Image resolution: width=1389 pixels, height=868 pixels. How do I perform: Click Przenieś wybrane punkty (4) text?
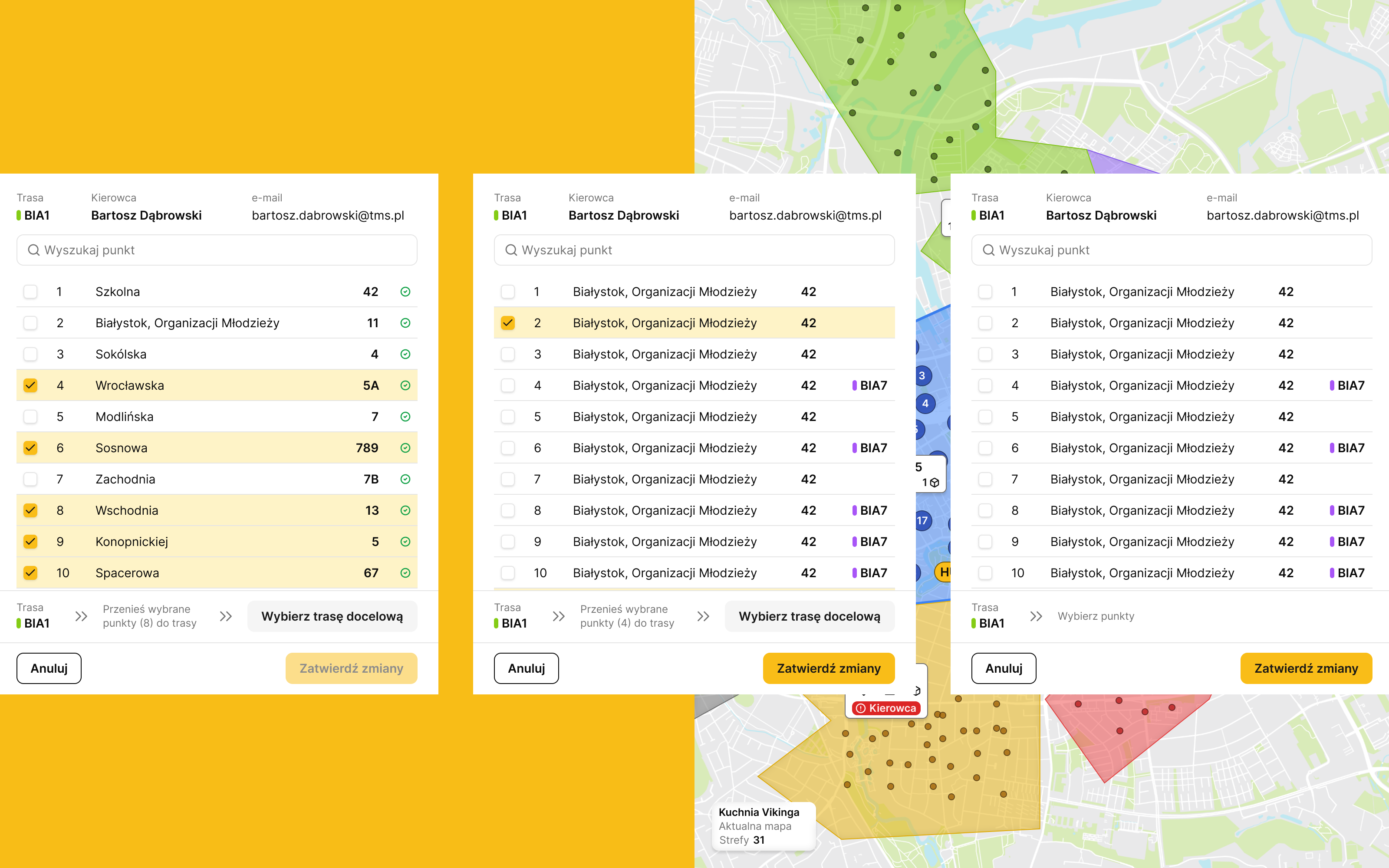click(x=627, y=617)
